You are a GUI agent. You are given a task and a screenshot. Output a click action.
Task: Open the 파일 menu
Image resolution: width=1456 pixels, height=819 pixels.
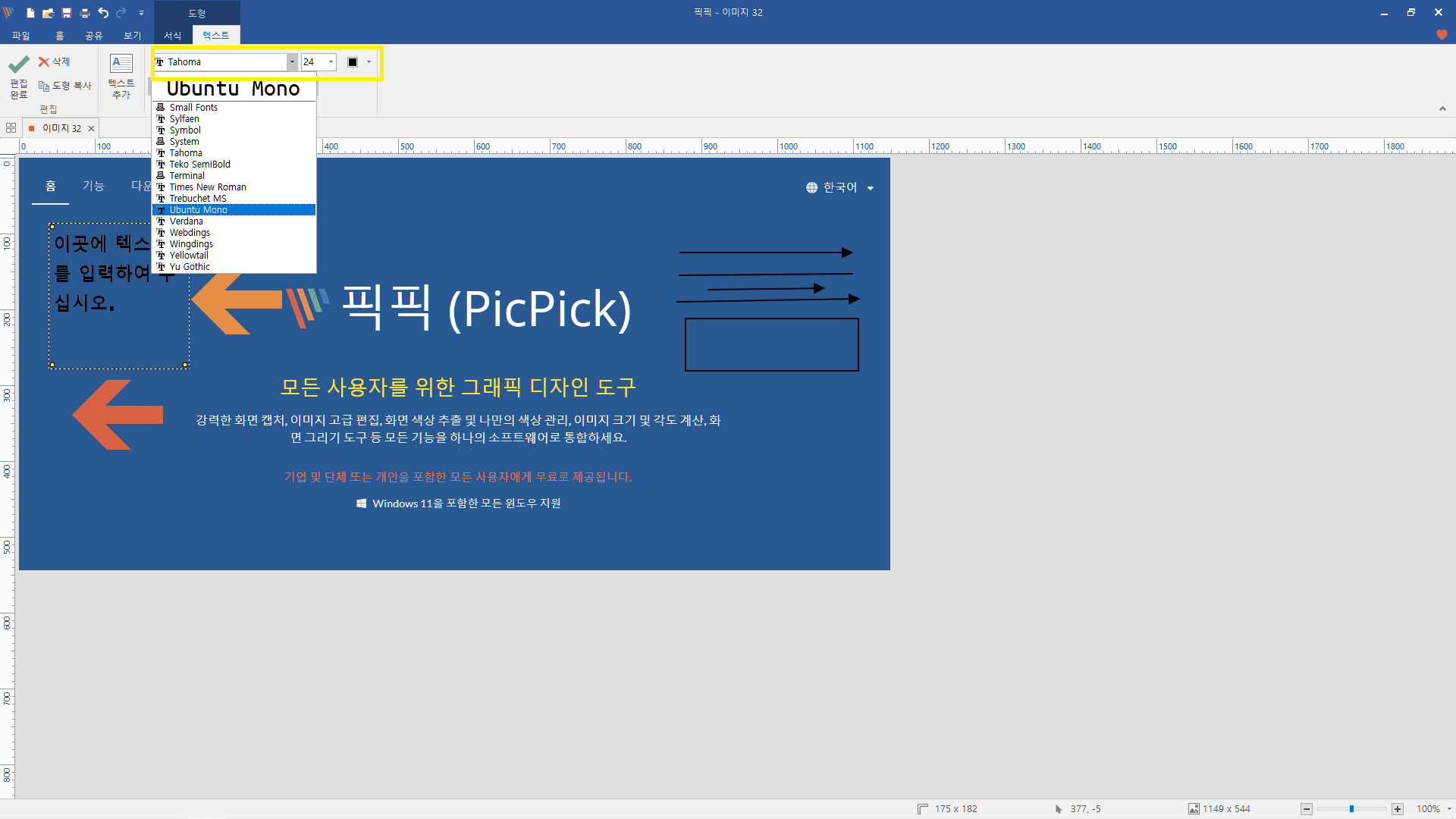click(x=20, y=34)
